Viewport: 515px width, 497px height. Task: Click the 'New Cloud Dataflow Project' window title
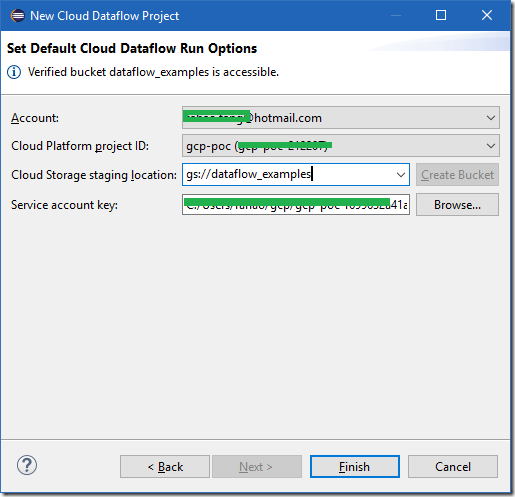tap(105, 16)
